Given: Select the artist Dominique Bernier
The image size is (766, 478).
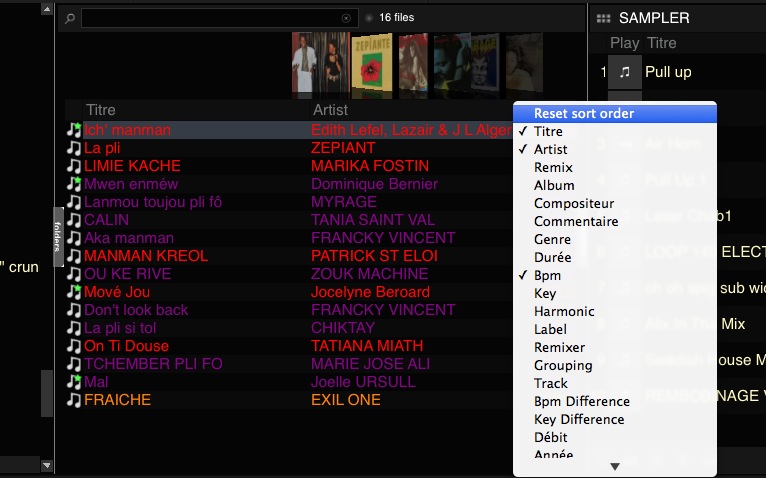Looking at the screenshot, I should 374,184.
